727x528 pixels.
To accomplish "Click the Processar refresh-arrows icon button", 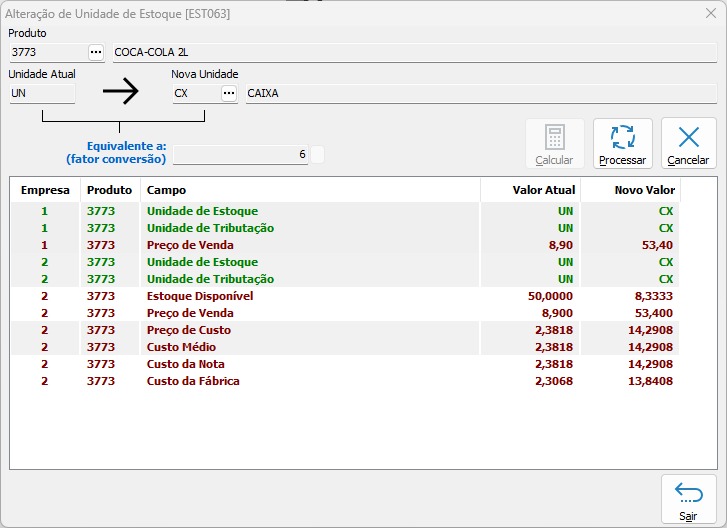I will 622,144.
